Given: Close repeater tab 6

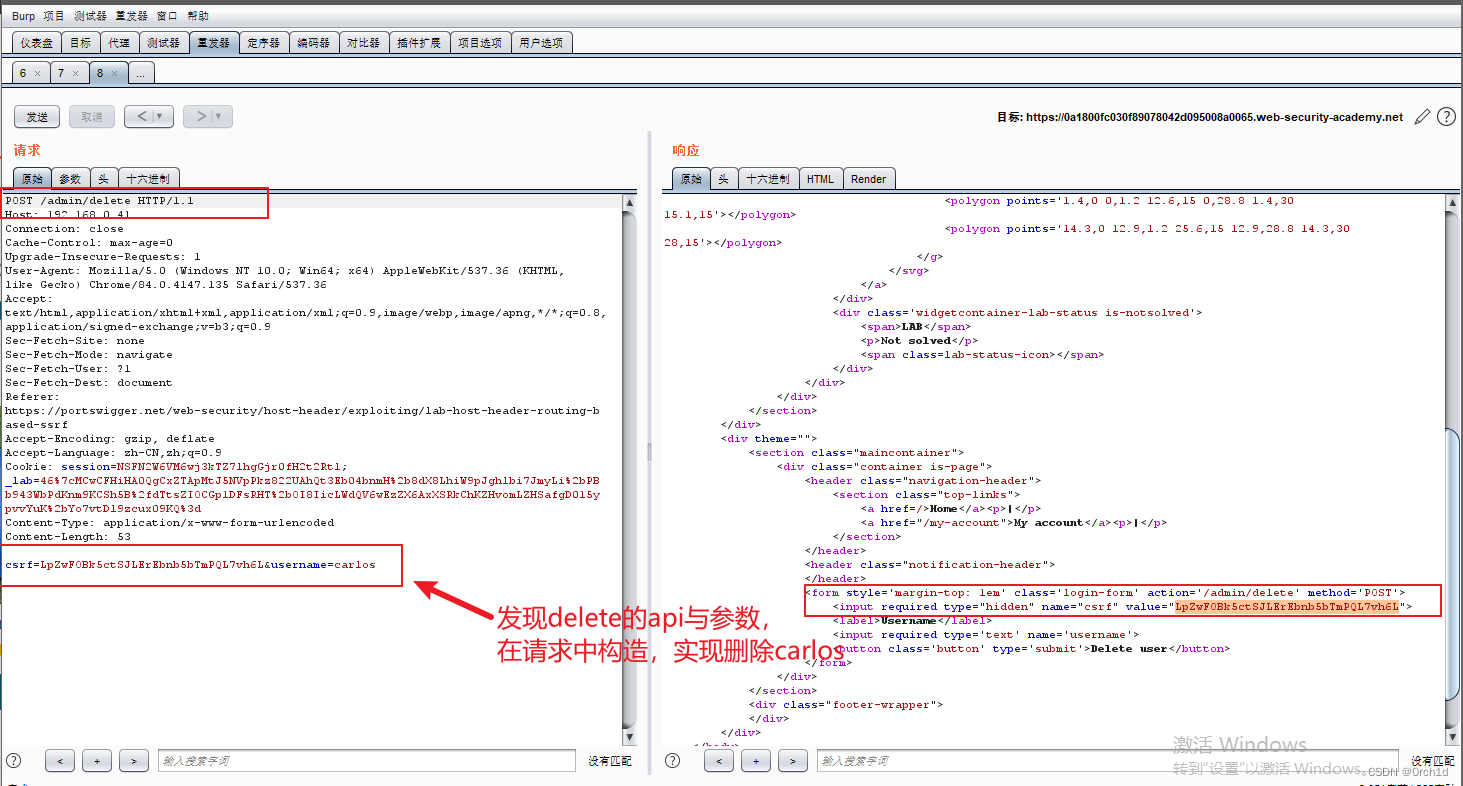Looking at the screenshot, I should click(x=37, y=74).
